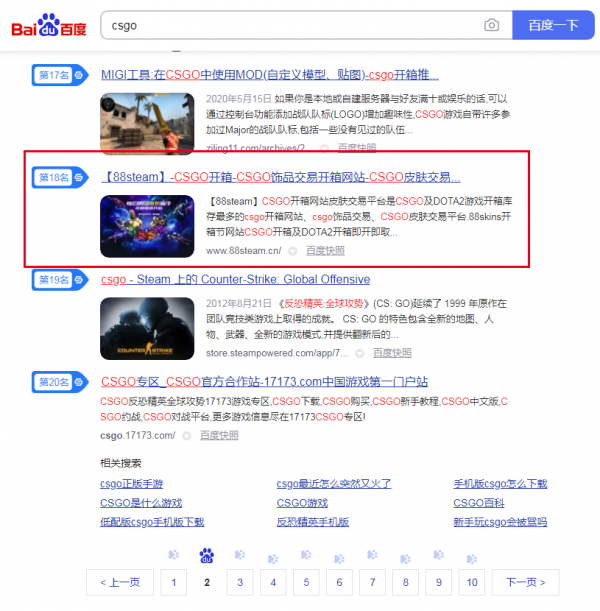Go to next page 下一页
This screenshot has width=600, height=611.
coord(526,582)
